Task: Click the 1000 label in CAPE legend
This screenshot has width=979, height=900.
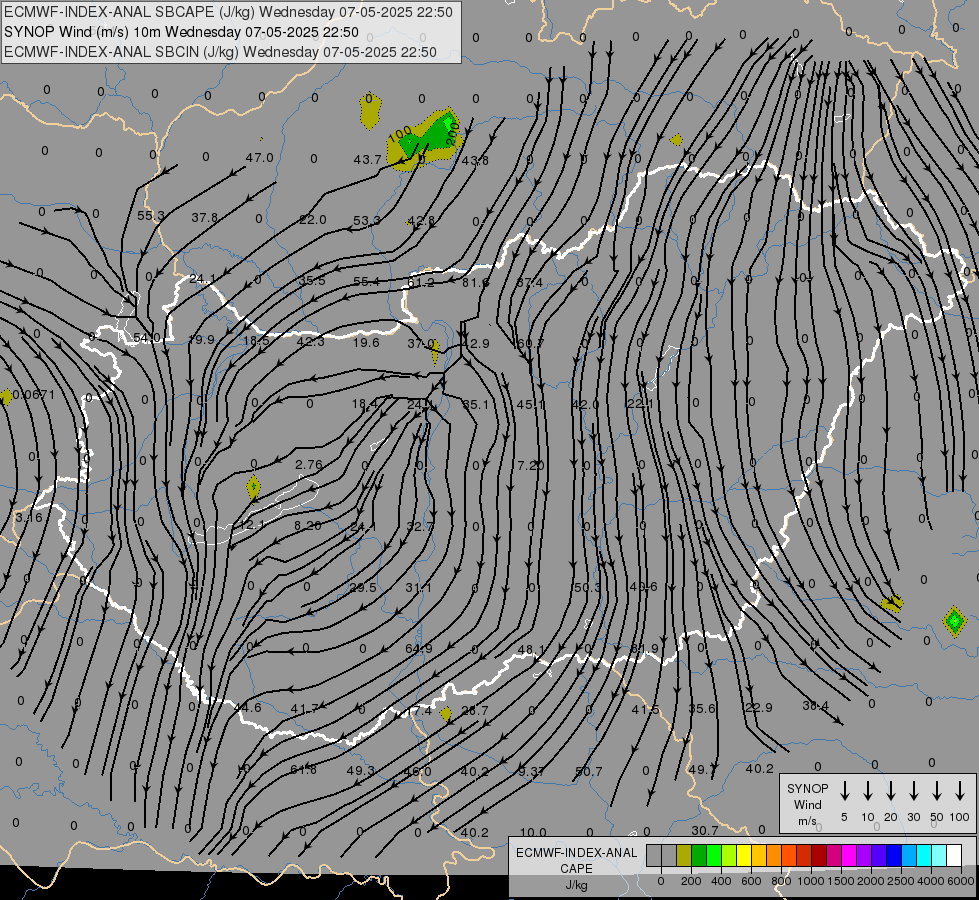Action: (x=810, y=881)
